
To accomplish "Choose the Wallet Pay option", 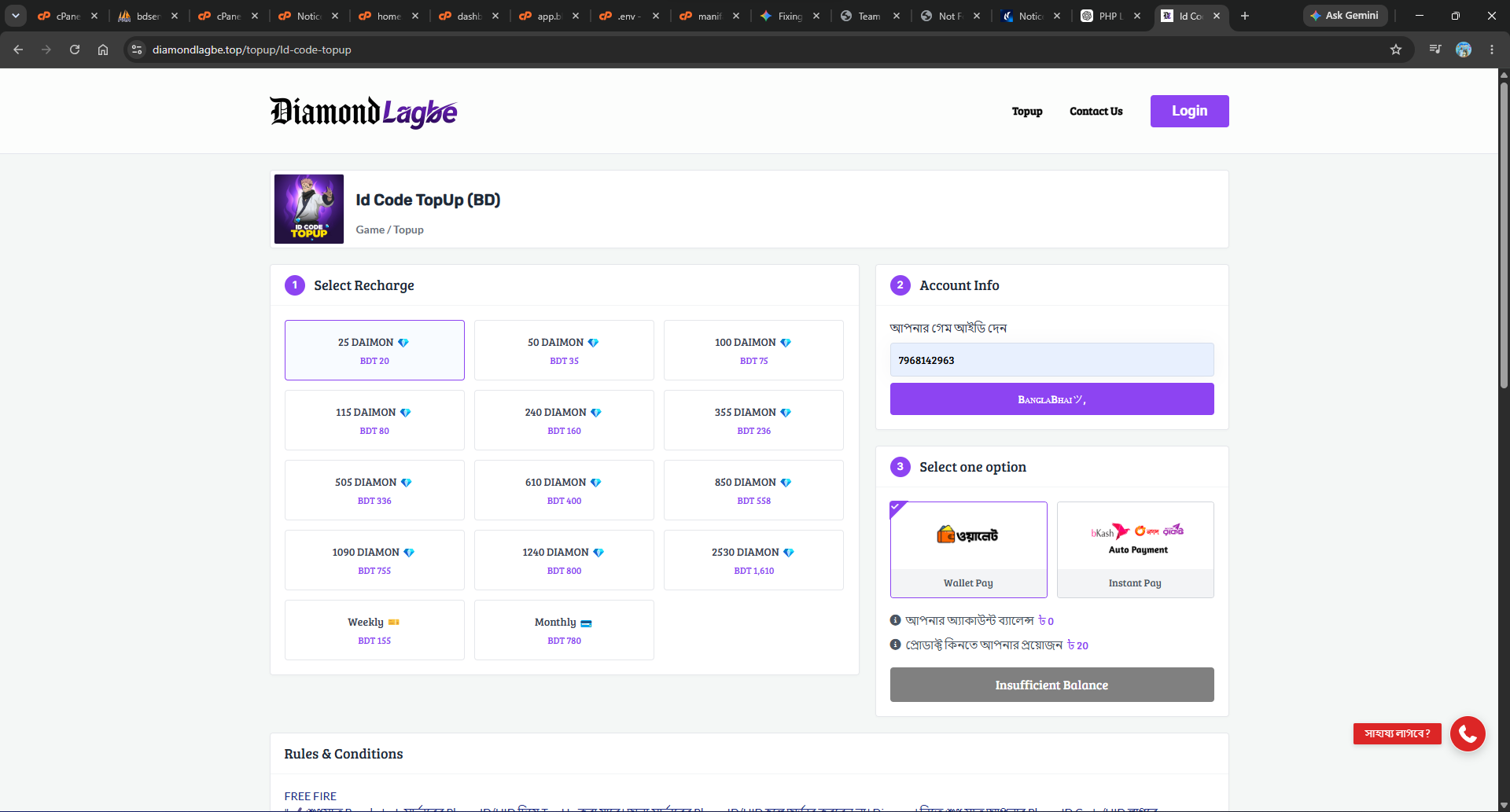I will (968, 549).
